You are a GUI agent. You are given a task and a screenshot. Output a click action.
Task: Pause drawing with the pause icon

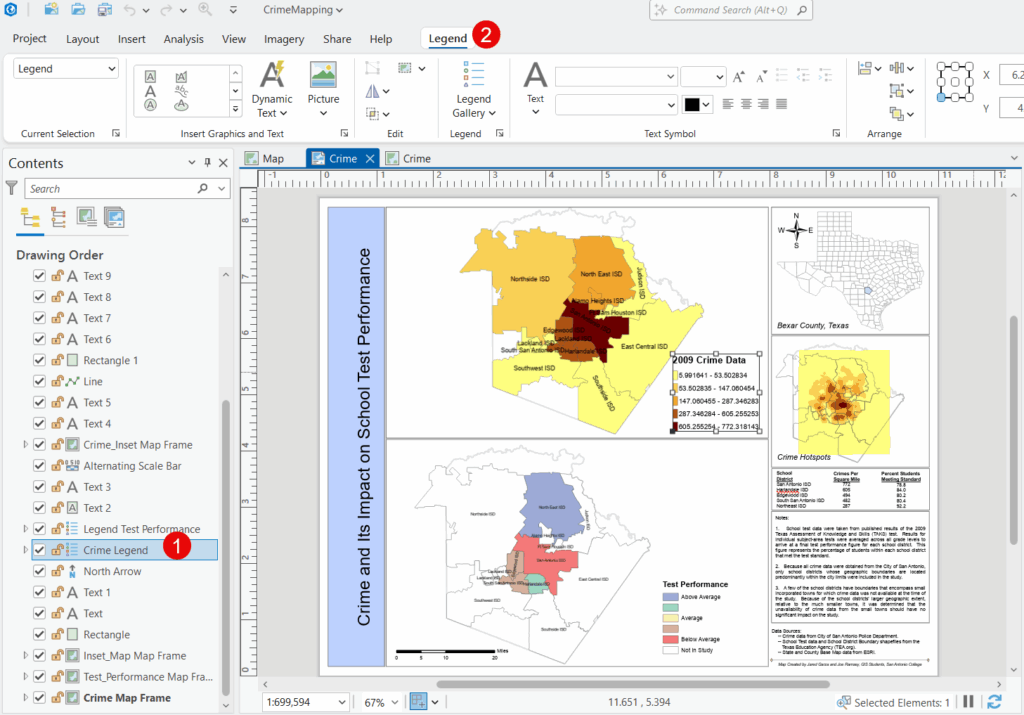pyautogui.click(x=968, y=702)
